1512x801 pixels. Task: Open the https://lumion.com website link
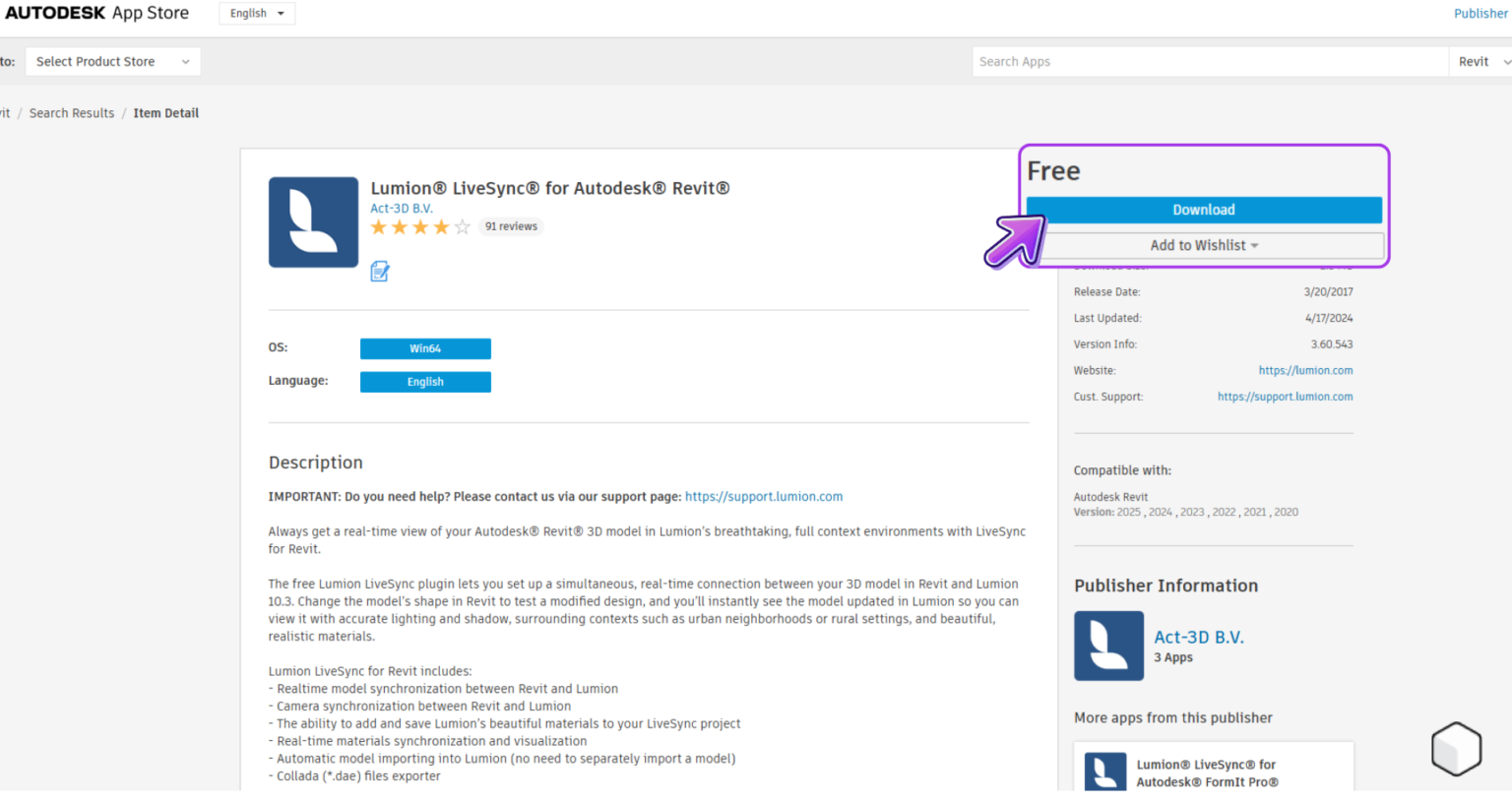click(x=1305, y=370)
